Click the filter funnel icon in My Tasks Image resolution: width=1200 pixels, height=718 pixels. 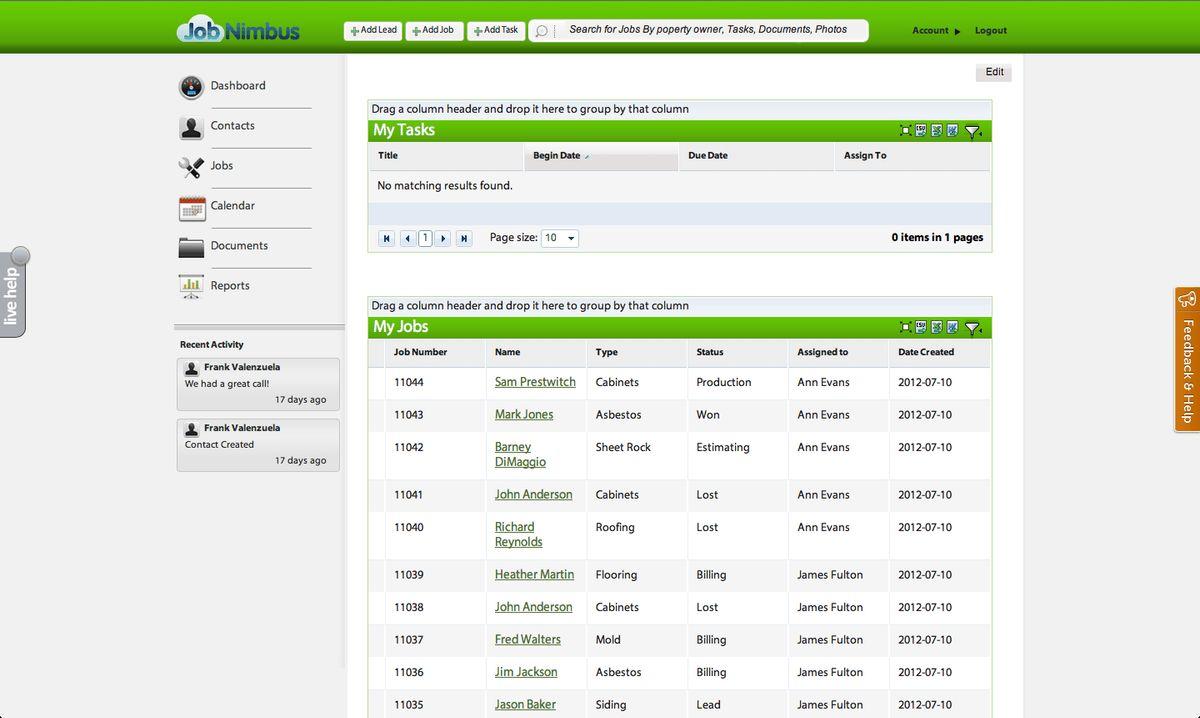(x=973, y=131)
